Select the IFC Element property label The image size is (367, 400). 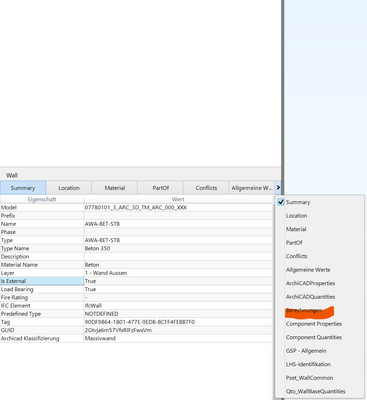pyautogui.click(x=16, y=306)
